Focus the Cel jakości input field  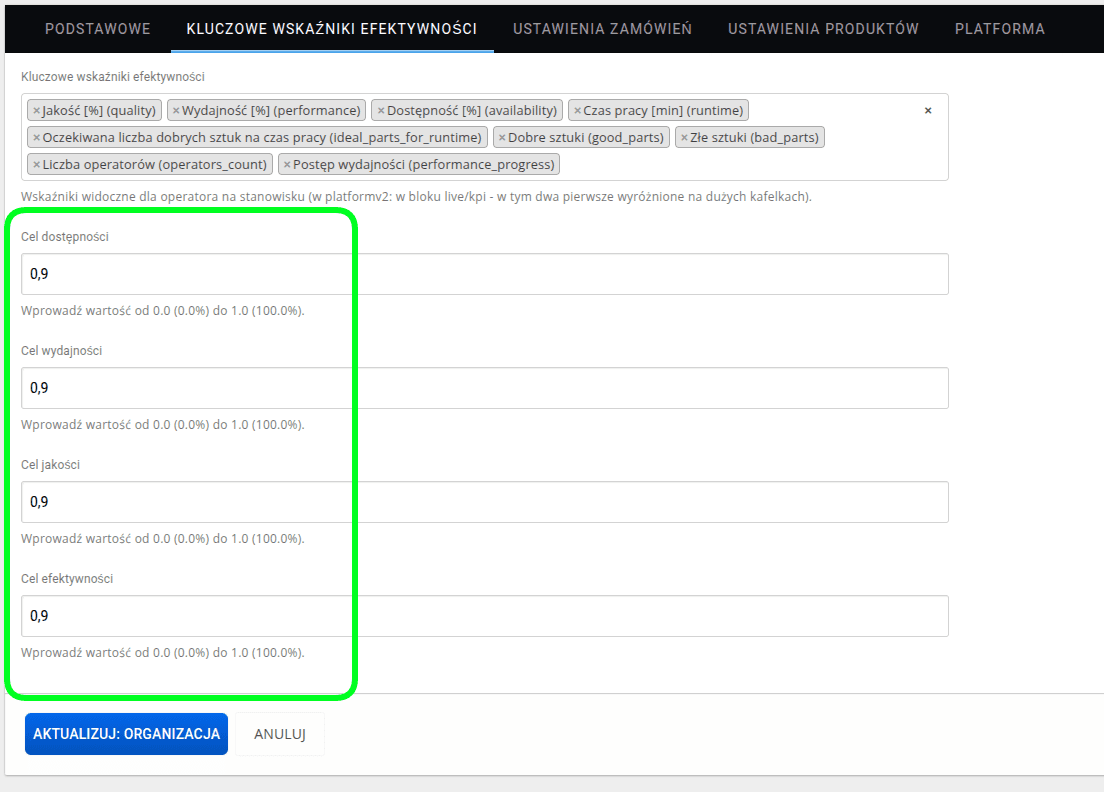(x=484, y=502)
